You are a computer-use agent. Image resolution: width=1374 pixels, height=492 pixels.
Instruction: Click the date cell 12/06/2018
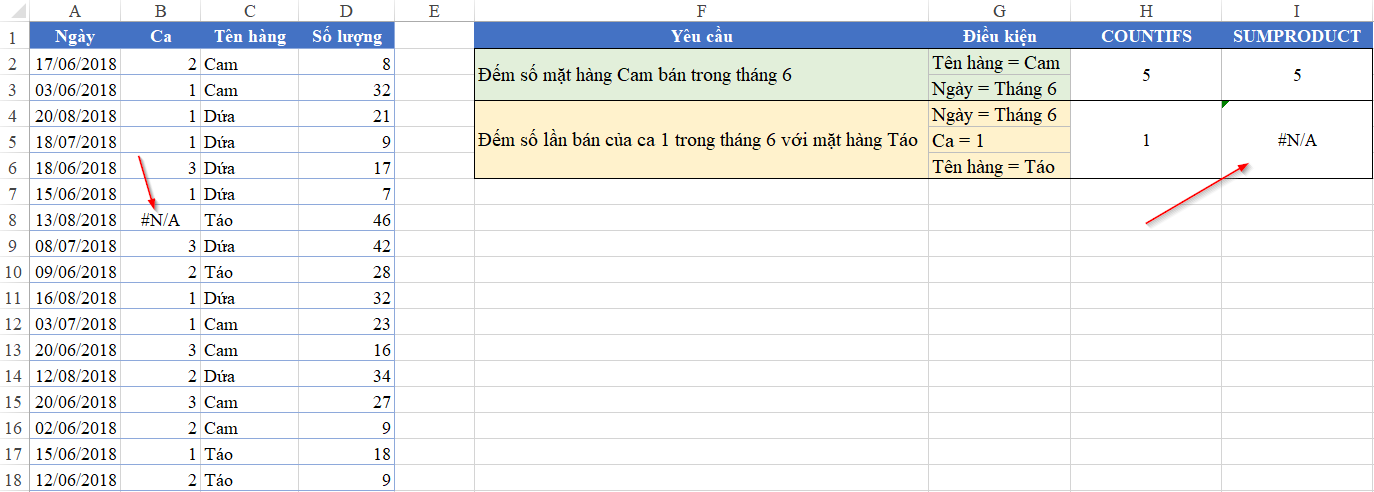pos(76,479)
